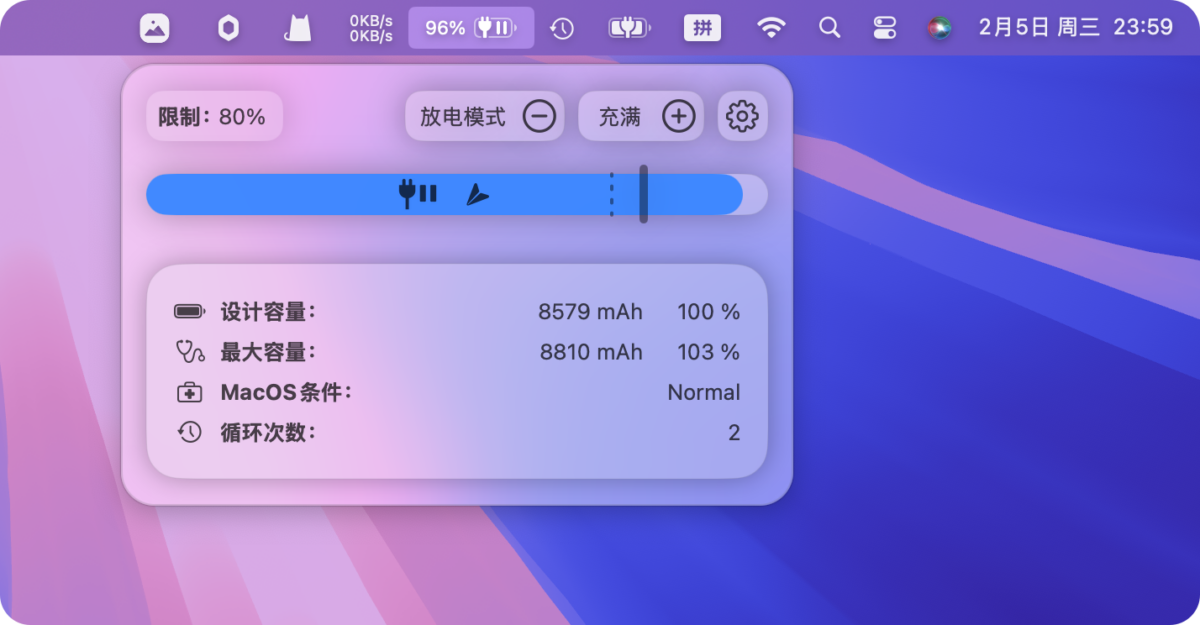Open the cat-shaped menu bar icon
The width and height of the screenshot is (1200, 625).
click(x=298, y=28)
